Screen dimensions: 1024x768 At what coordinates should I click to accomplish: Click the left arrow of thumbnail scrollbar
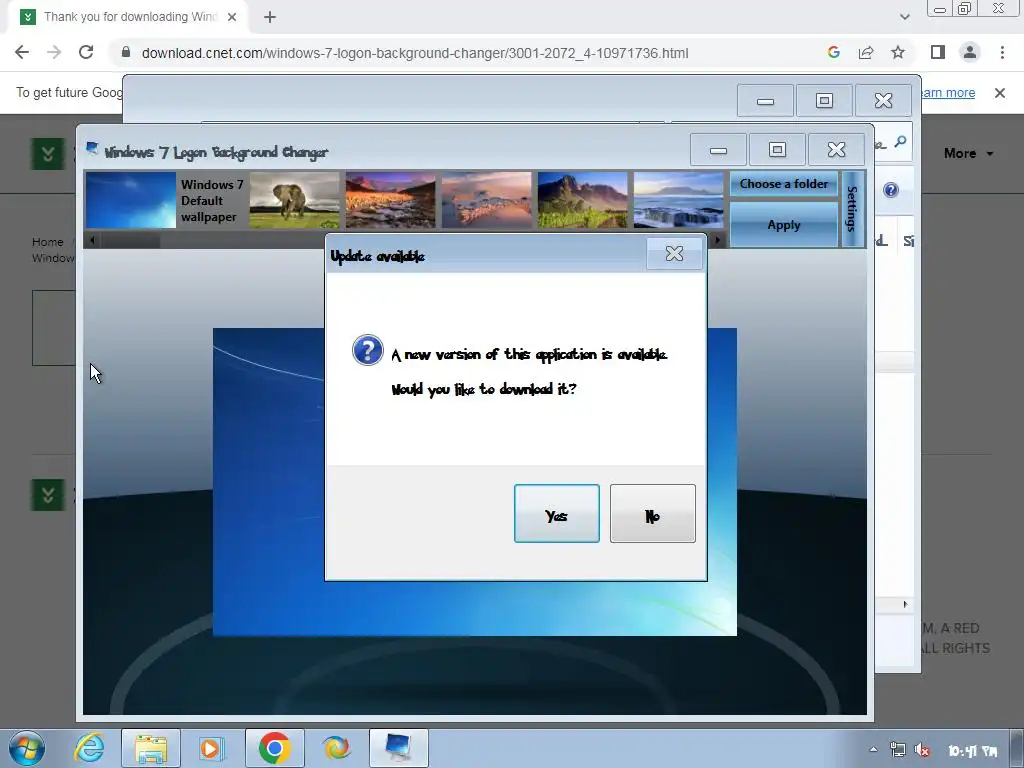92,240
